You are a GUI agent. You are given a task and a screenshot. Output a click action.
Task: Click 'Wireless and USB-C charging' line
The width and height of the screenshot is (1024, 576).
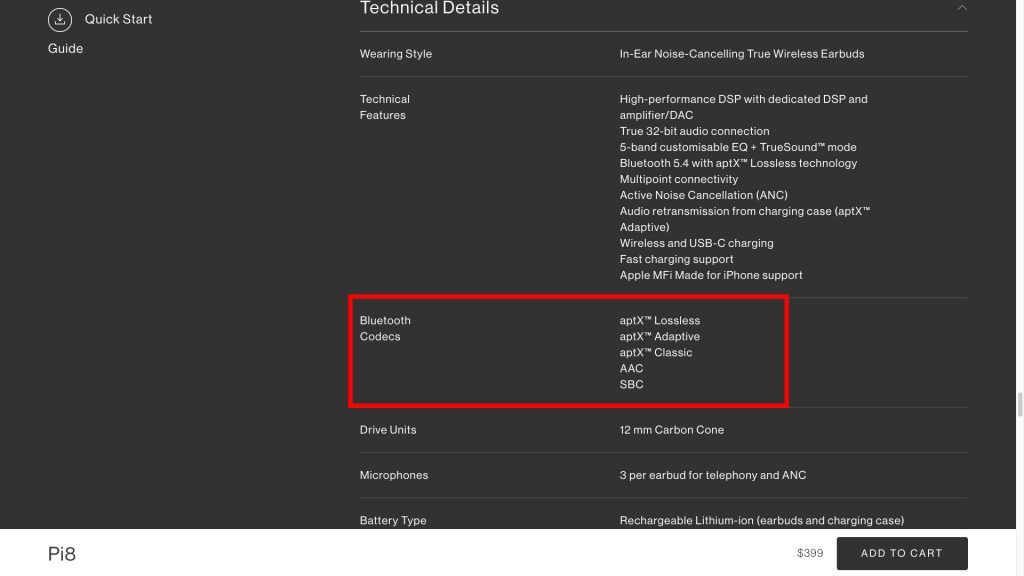click(x=696, y=243)
